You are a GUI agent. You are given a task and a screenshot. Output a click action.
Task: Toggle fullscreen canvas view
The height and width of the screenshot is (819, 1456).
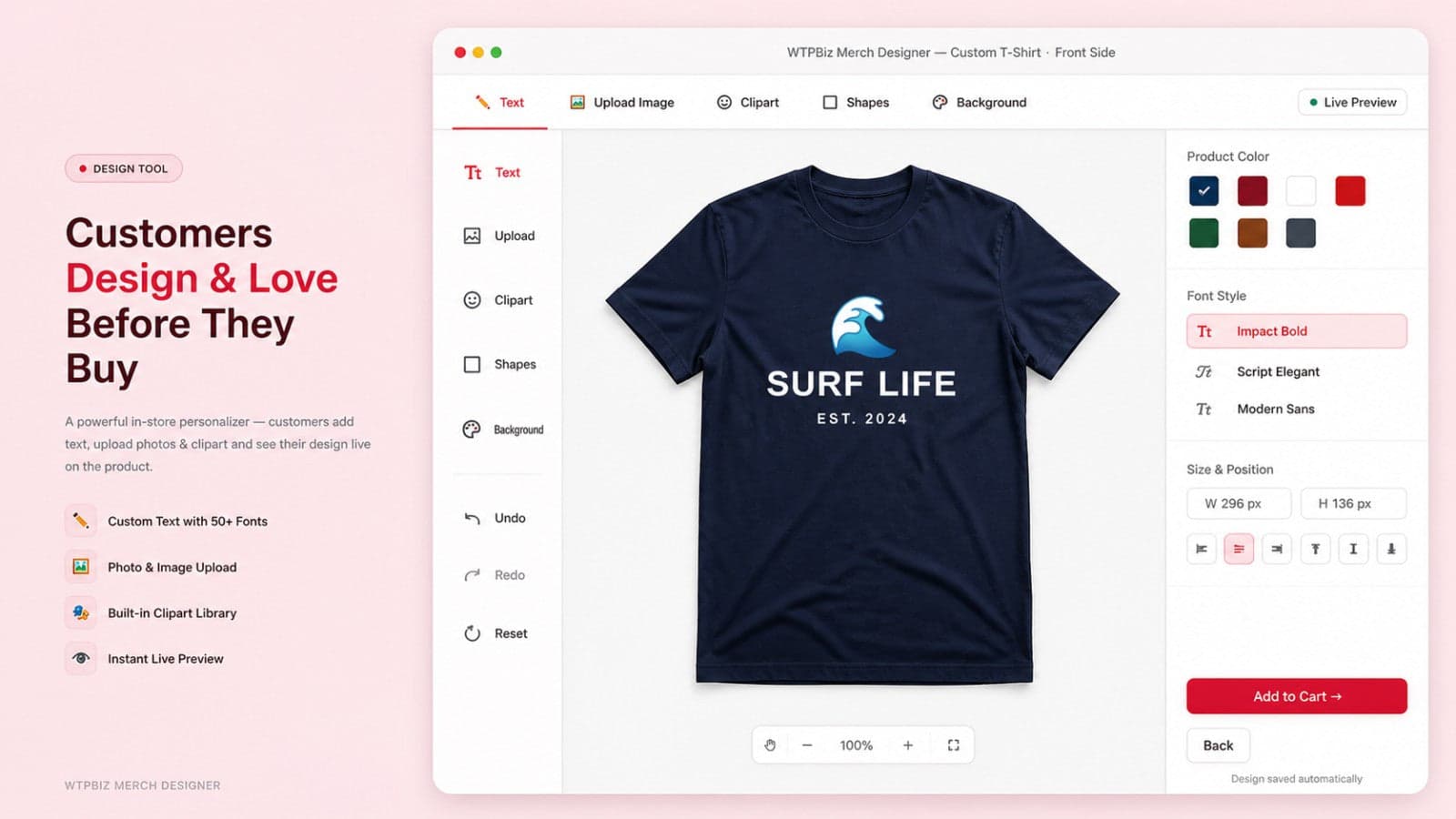pyautogui.click(x=954, y=745)
